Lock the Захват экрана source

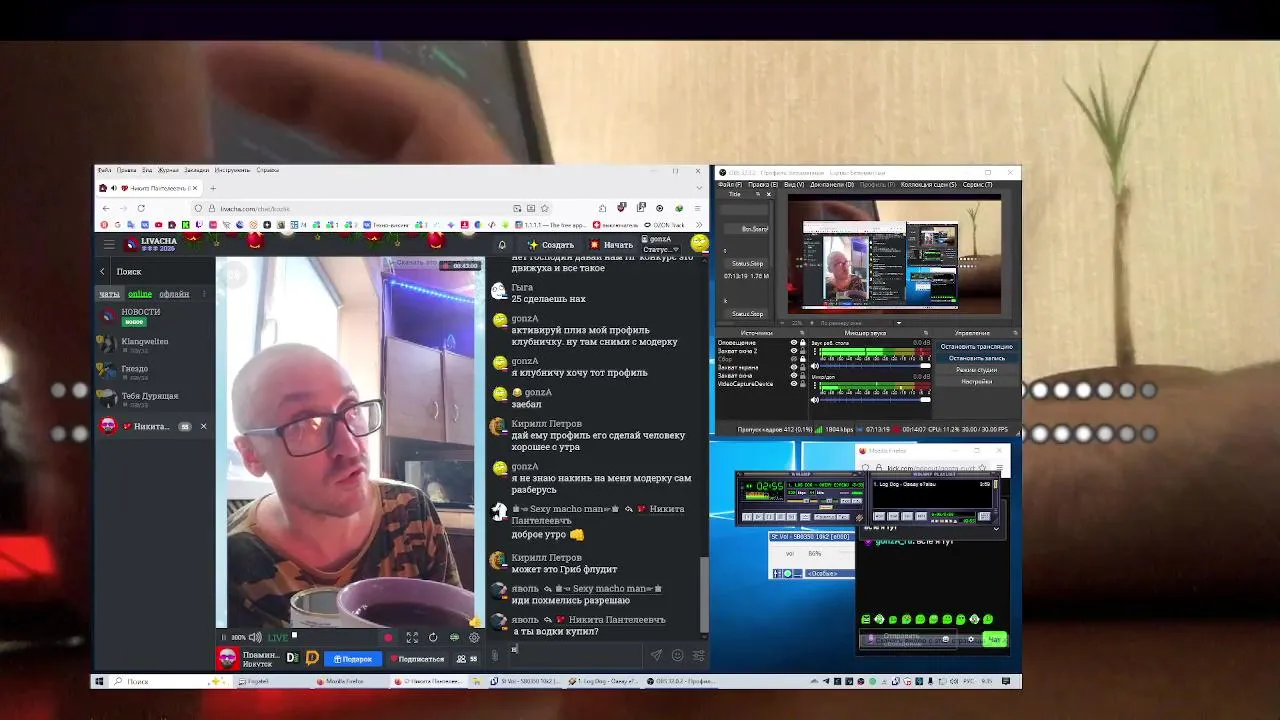pyautogui.click(x=802, y=367)
